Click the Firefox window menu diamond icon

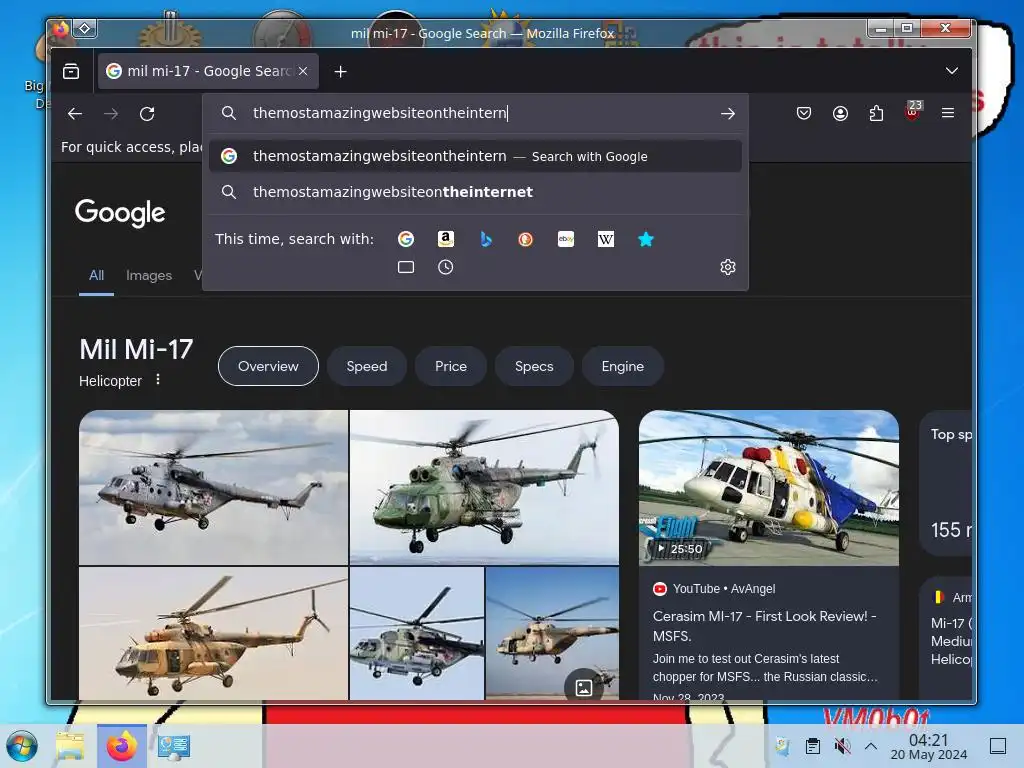click(x=85, y=29)
